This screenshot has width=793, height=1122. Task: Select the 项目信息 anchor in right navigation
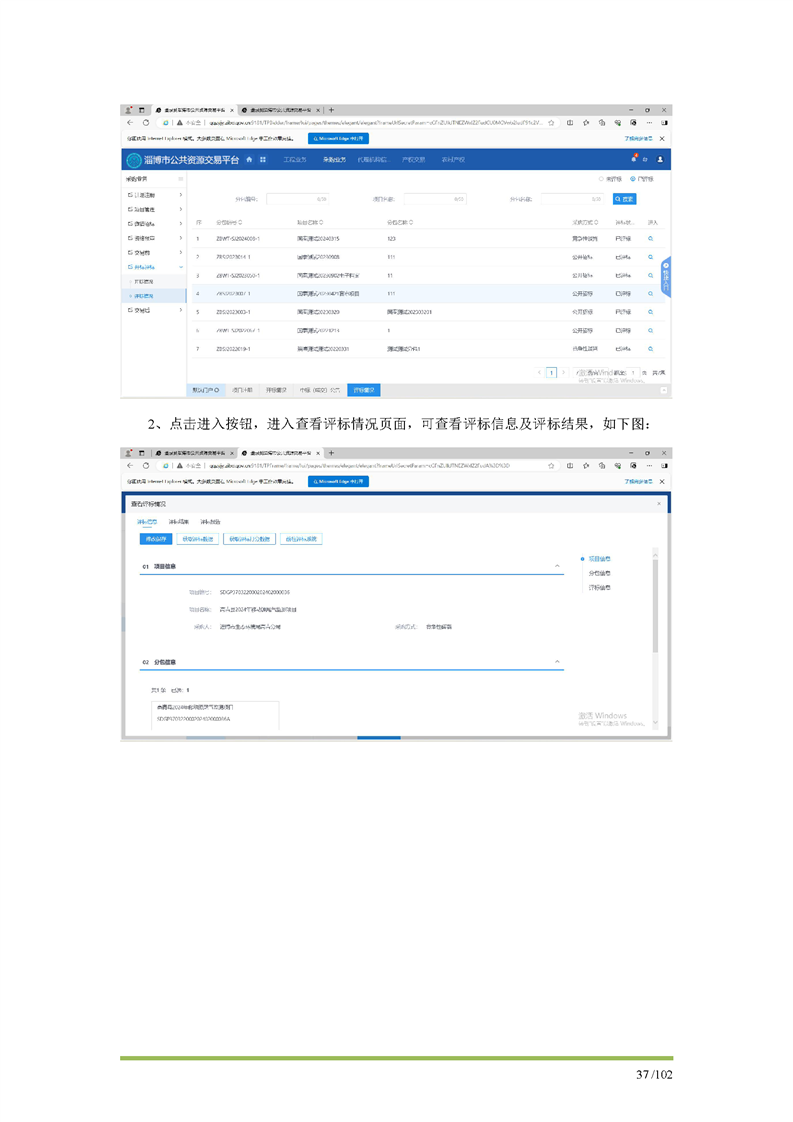pyautogui.click(x=600, y=559)
